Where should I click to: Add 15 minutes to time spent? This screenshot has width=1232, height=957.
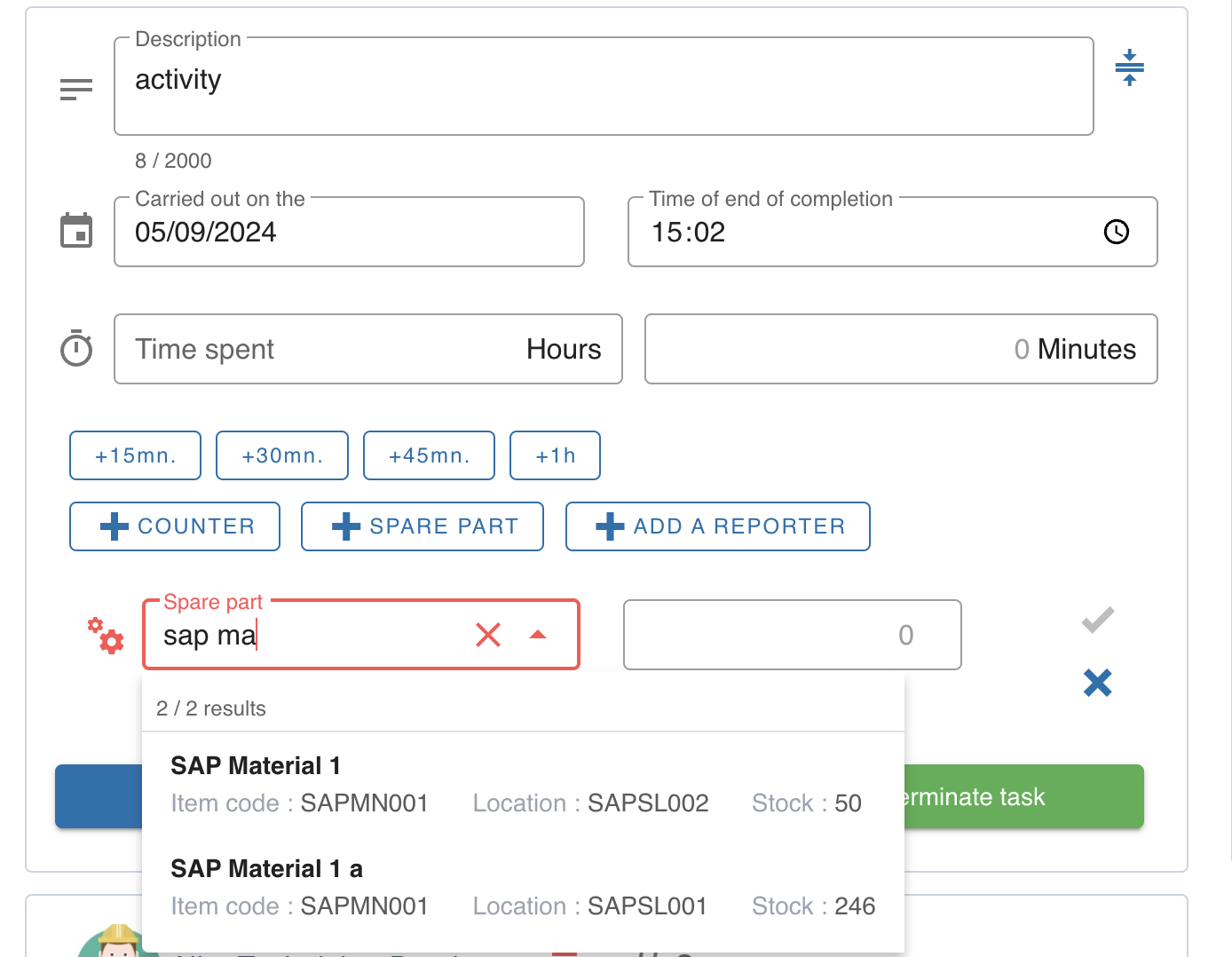click(136, 455)
